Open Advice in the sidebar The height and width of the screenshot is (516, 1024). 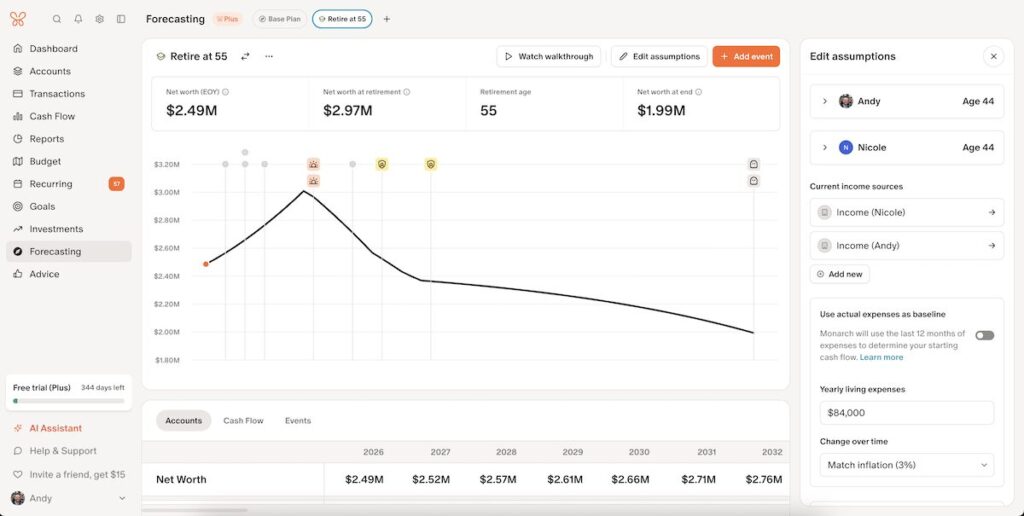pyautogui.click(x=69, y=274)
